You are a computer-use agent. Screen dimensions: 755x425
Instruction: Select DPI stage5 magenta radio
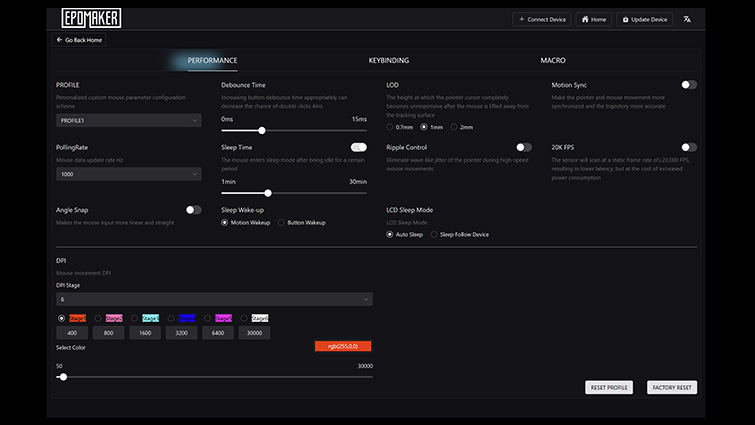tap(207, 318)
